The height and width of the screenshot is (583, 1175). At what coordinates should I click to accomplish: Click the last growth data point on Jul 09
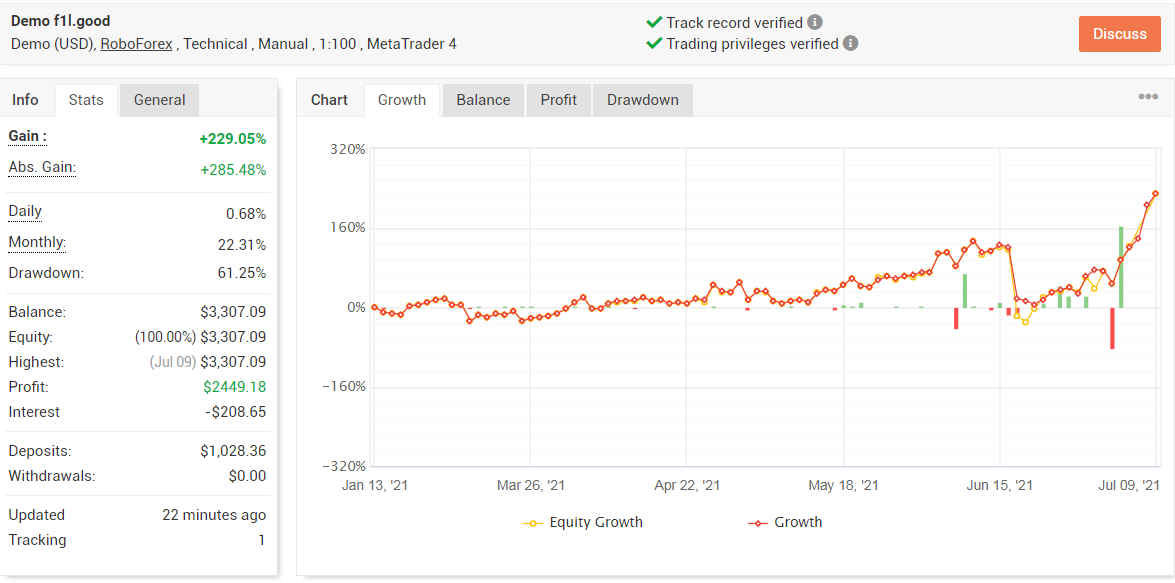click(x=1156, y=194)
